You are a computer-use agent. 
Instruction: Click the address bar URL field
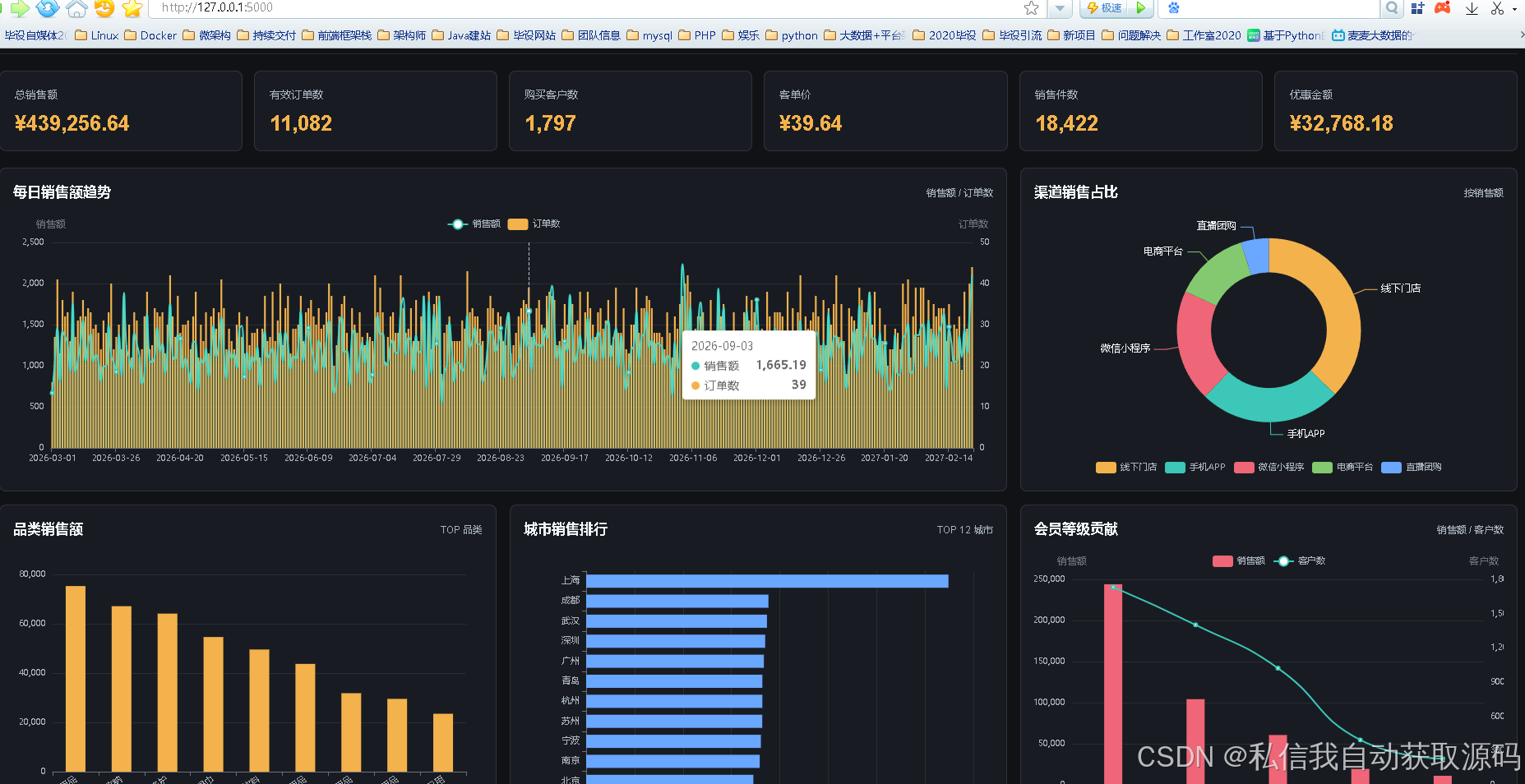(584, 8)
